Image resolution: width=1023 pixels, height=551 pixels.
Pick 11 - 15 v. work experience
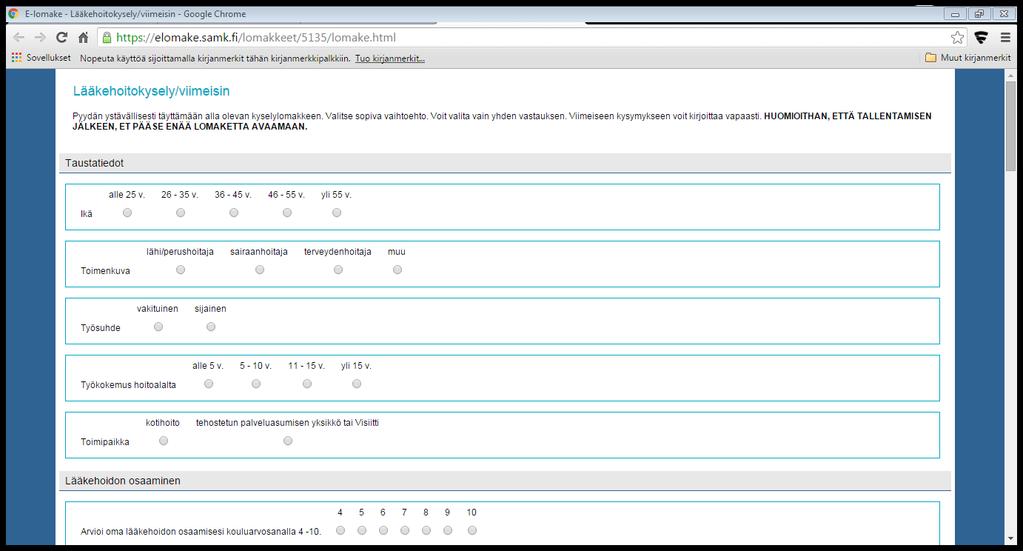tap(307, 383)
